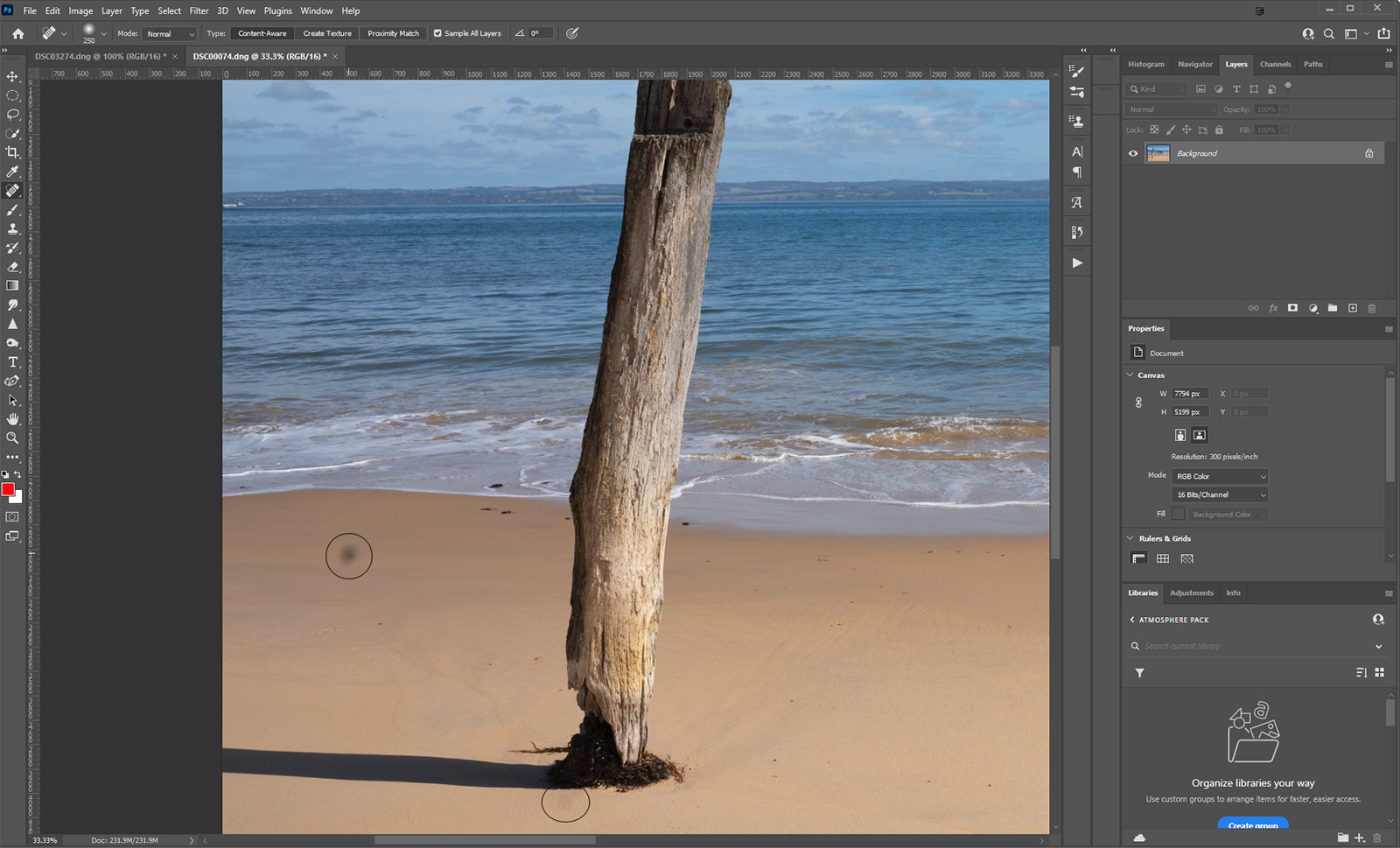Select the Zoom tool
This screenshot has height=848, width=1400.
click(x=12, y=438)
